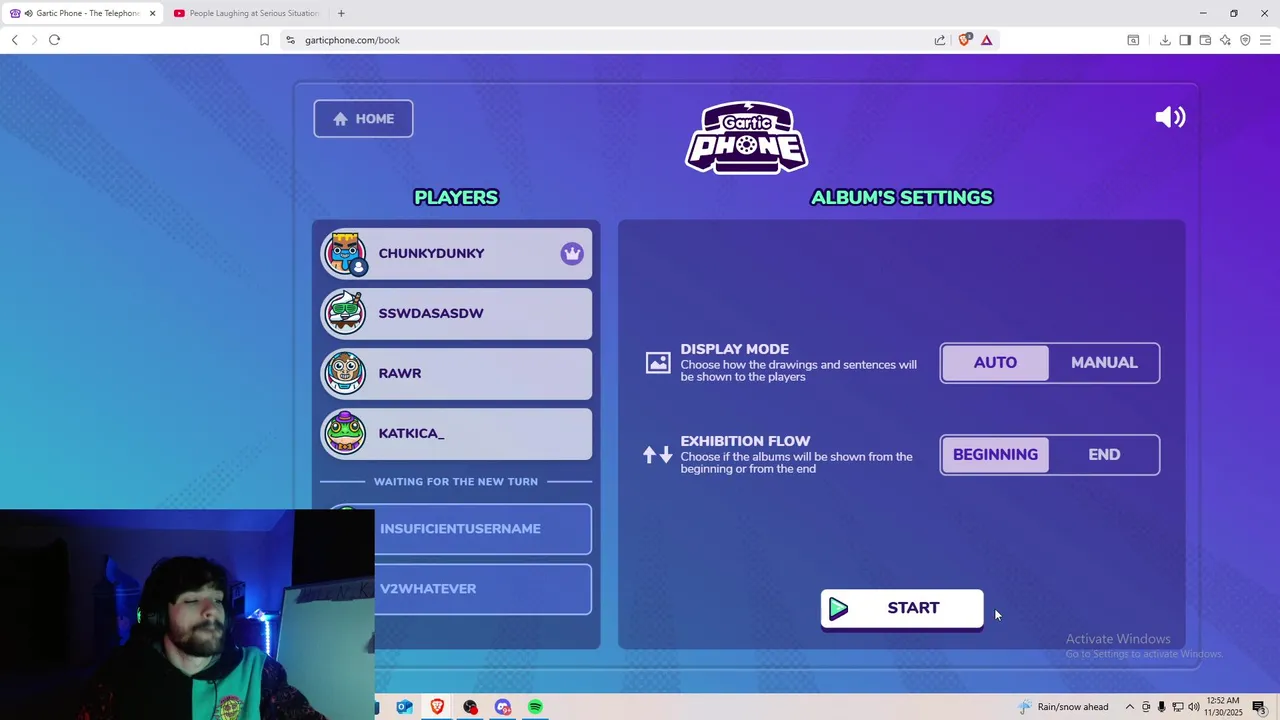Bookmark this page icon
This screenshot has height=720, width=1280.
(x=264, y=40)
